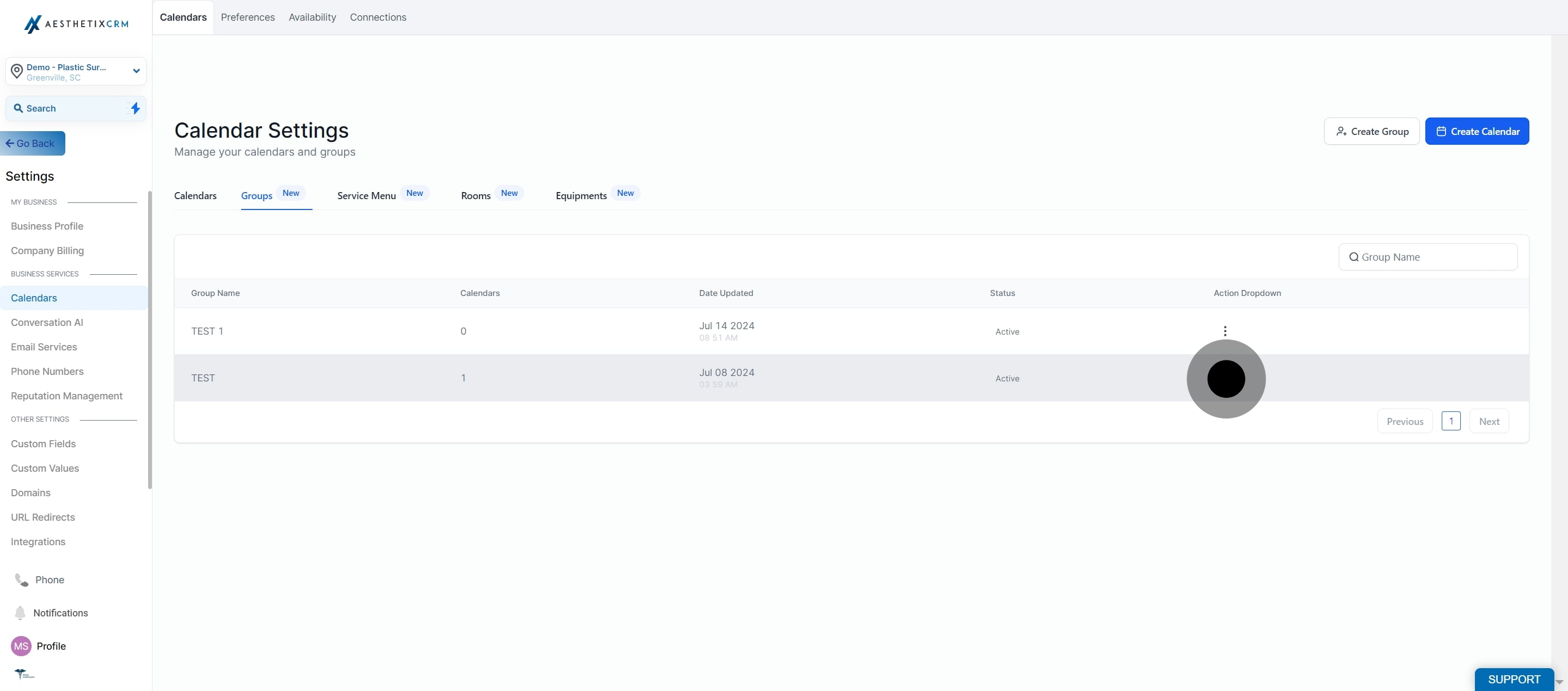Screen dimensions: 1568x691
Task: Click the Create Group button
Action: [x=1371, y=131]
